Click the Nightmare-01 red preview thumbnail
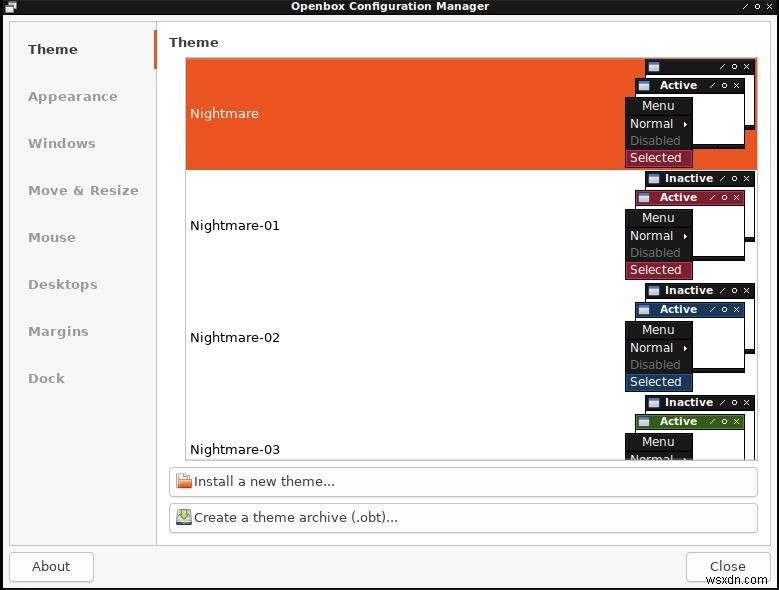The height and width of the screenshot is (590, 779). tap(690, 225)
